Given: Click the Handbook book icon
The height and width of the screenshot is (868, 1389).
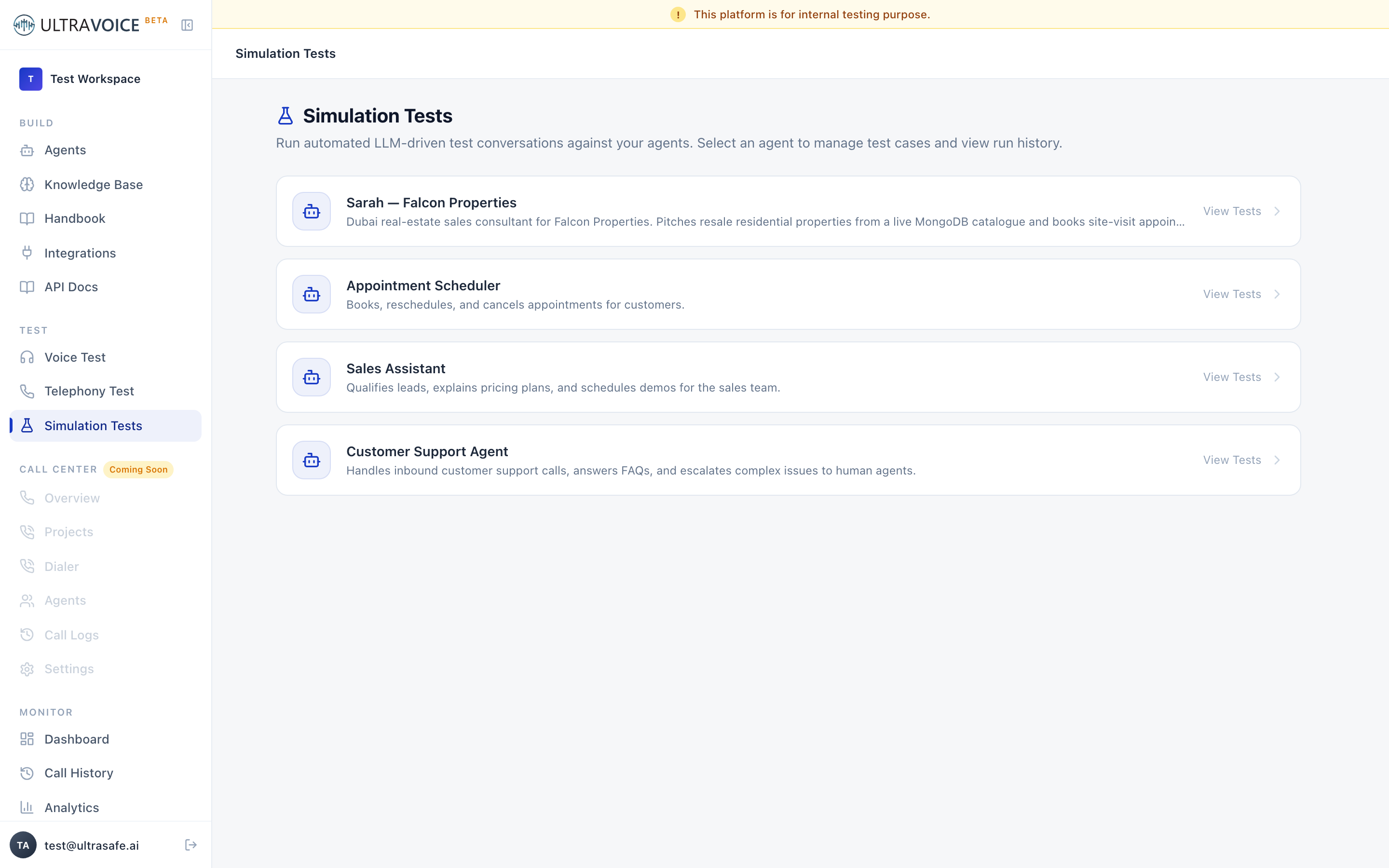Looking at the screenshot, I should point(27,219).
